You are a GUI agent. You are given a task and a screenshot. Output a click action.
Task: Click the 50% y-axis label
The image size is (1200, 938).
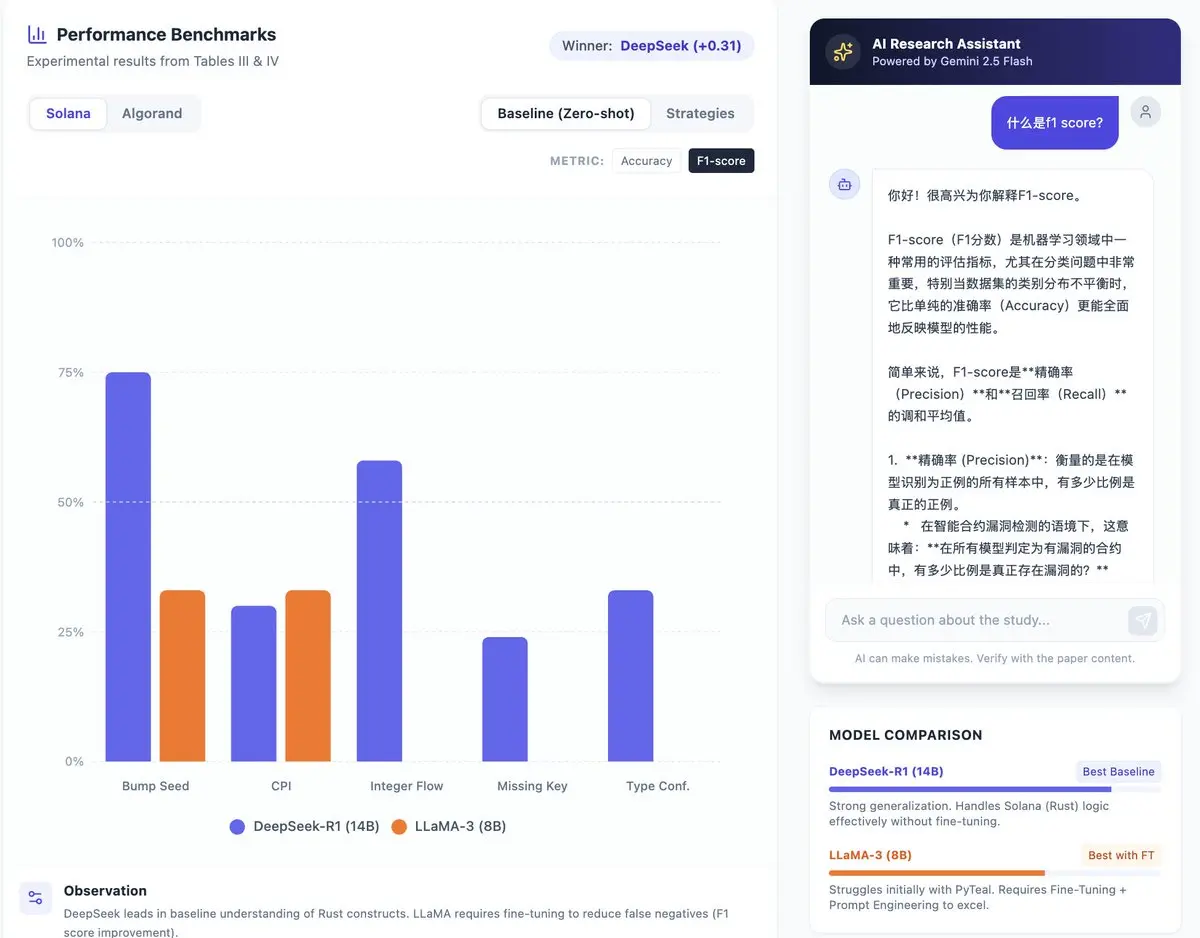coord(71,502)
